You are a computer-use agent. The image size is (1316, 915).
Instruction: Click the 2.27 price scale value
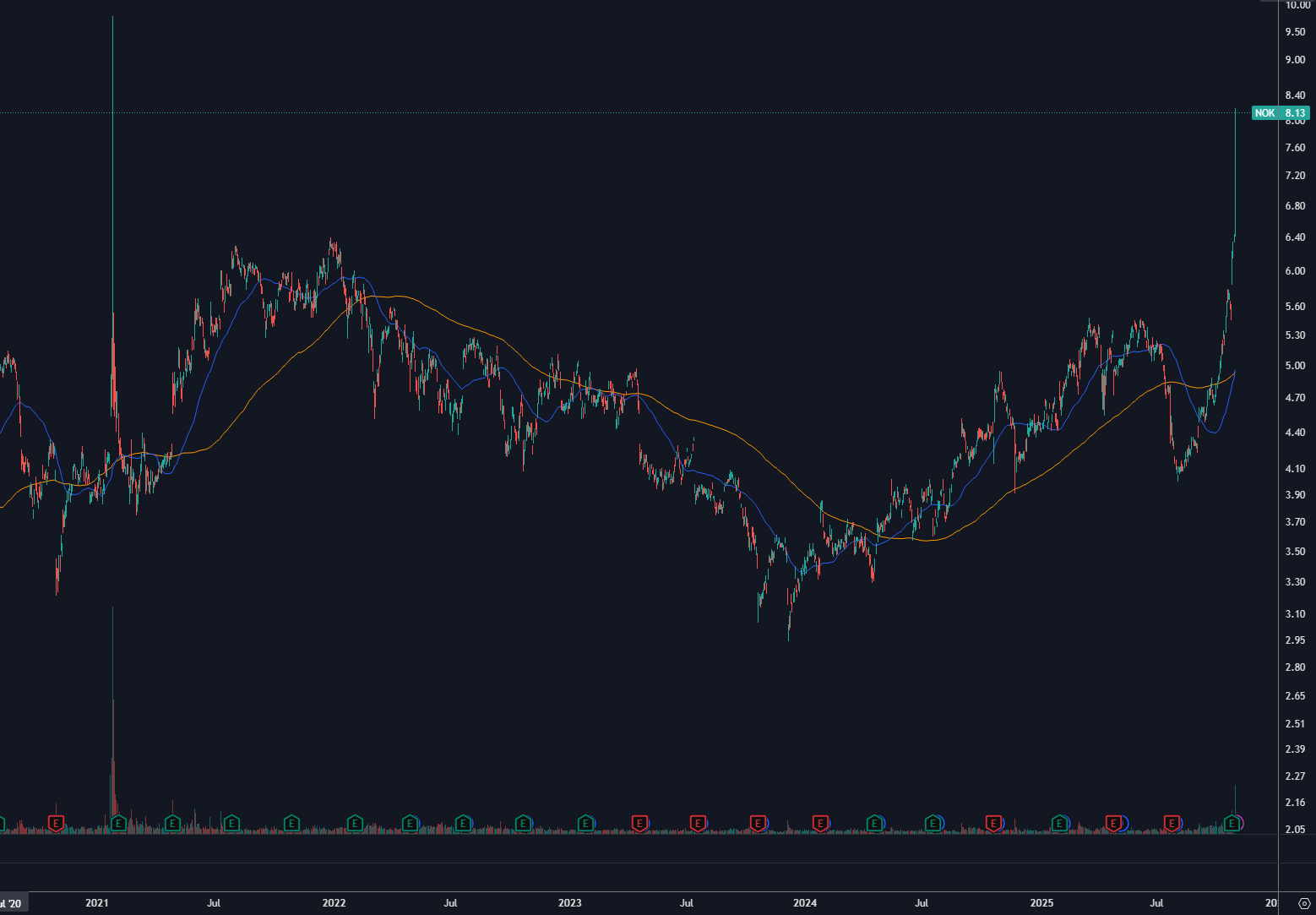click(x=1296, y=776)
